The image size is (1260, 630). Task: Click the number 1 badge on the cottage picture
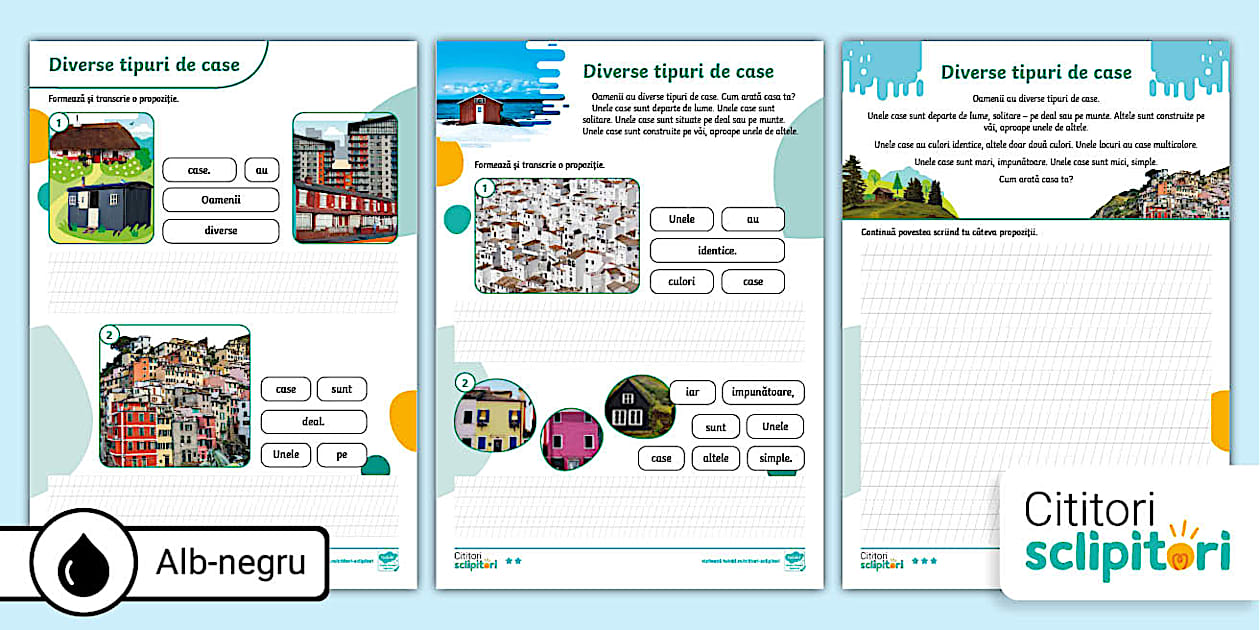60,123
